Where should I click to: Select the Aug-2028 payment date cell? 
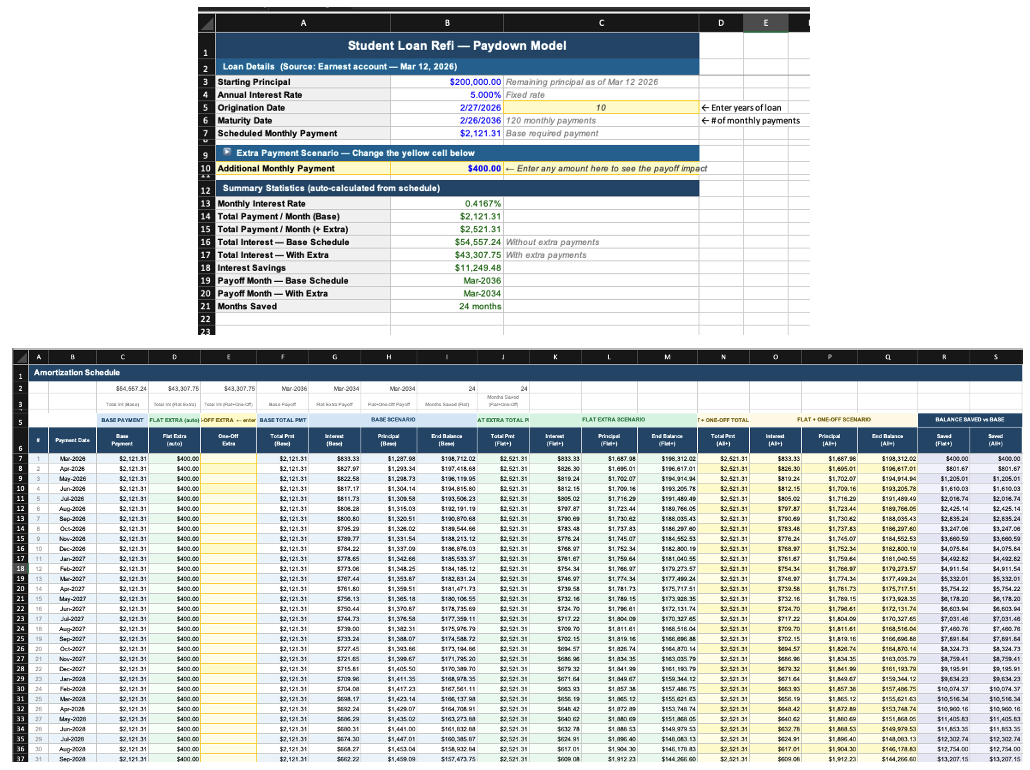[72, 749]
